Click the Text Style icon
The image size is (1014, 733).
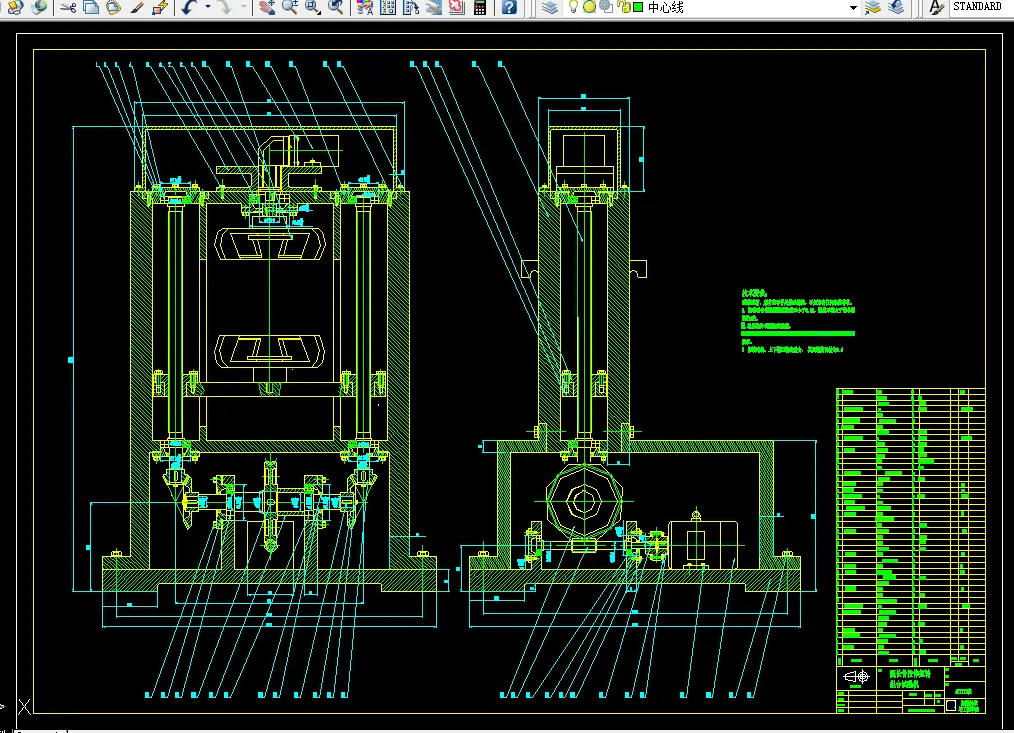click(935, 7)
